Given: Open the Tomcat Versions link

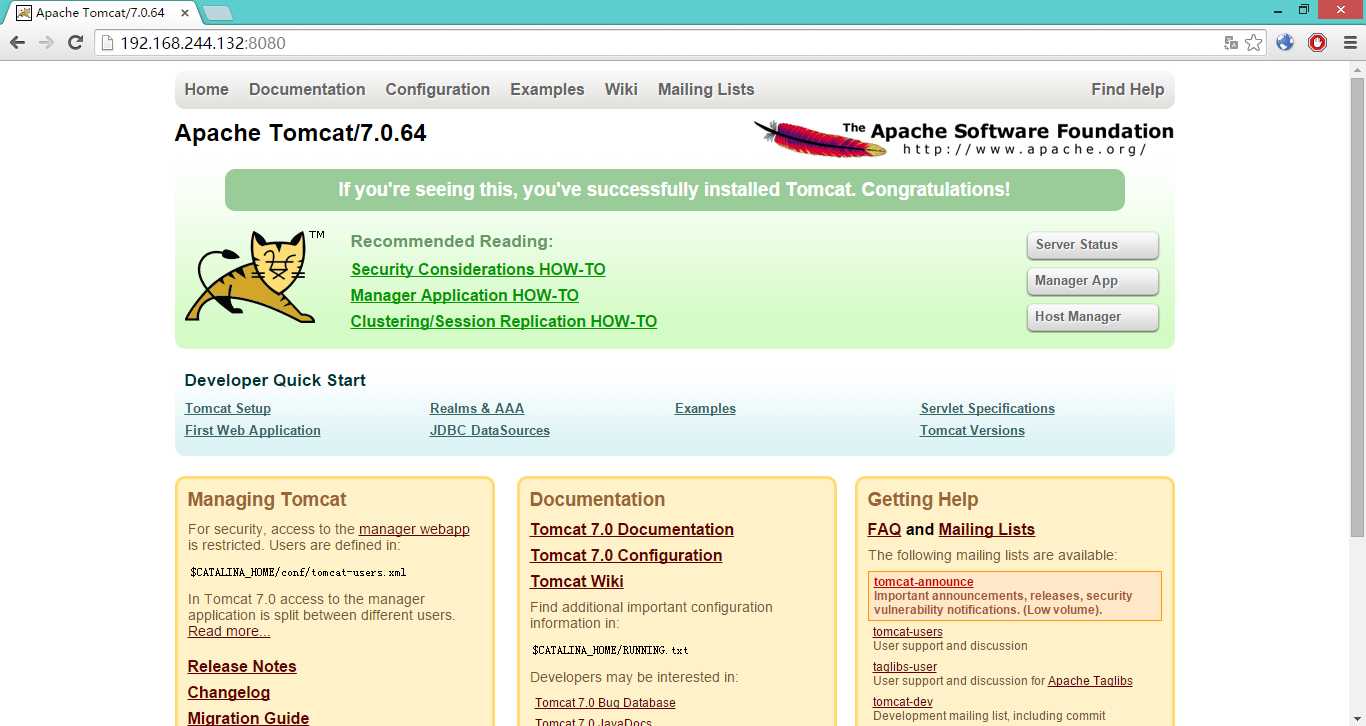Looking at the screenshot, I should [x=972, y=430].
